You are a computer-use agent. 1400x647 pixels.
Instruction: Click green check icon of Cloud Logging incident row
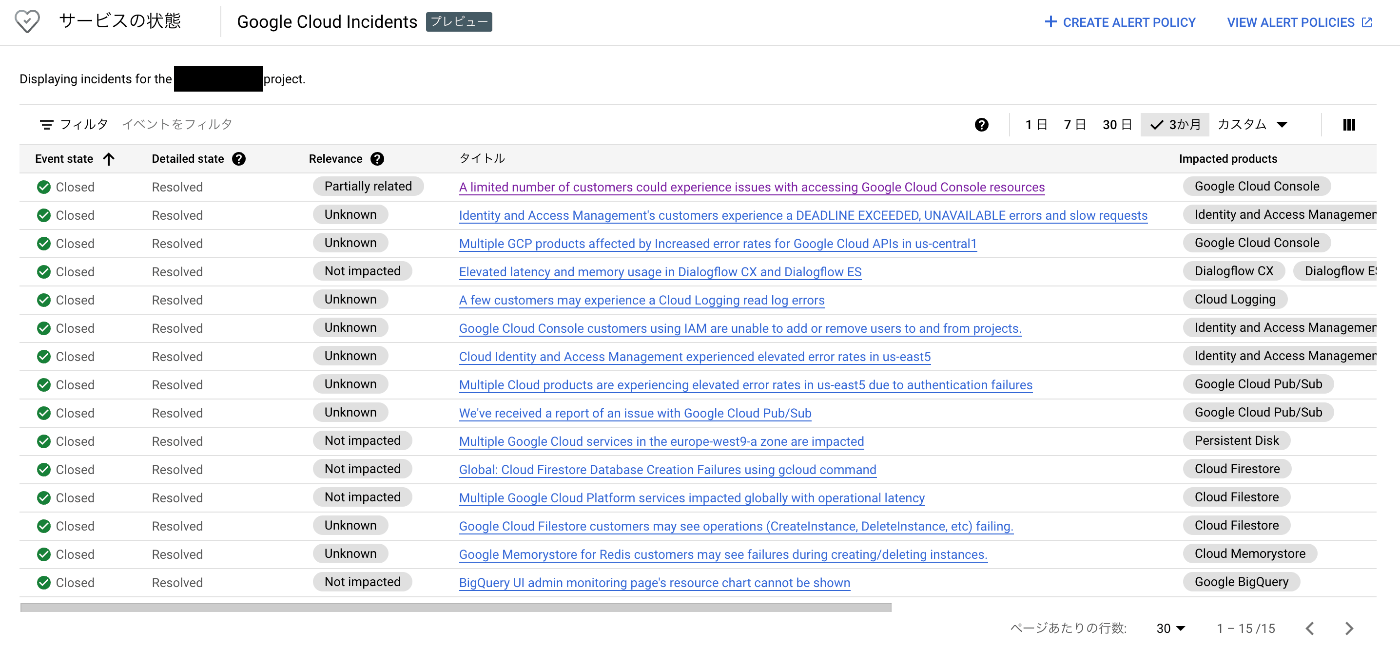tap(43, 300)
